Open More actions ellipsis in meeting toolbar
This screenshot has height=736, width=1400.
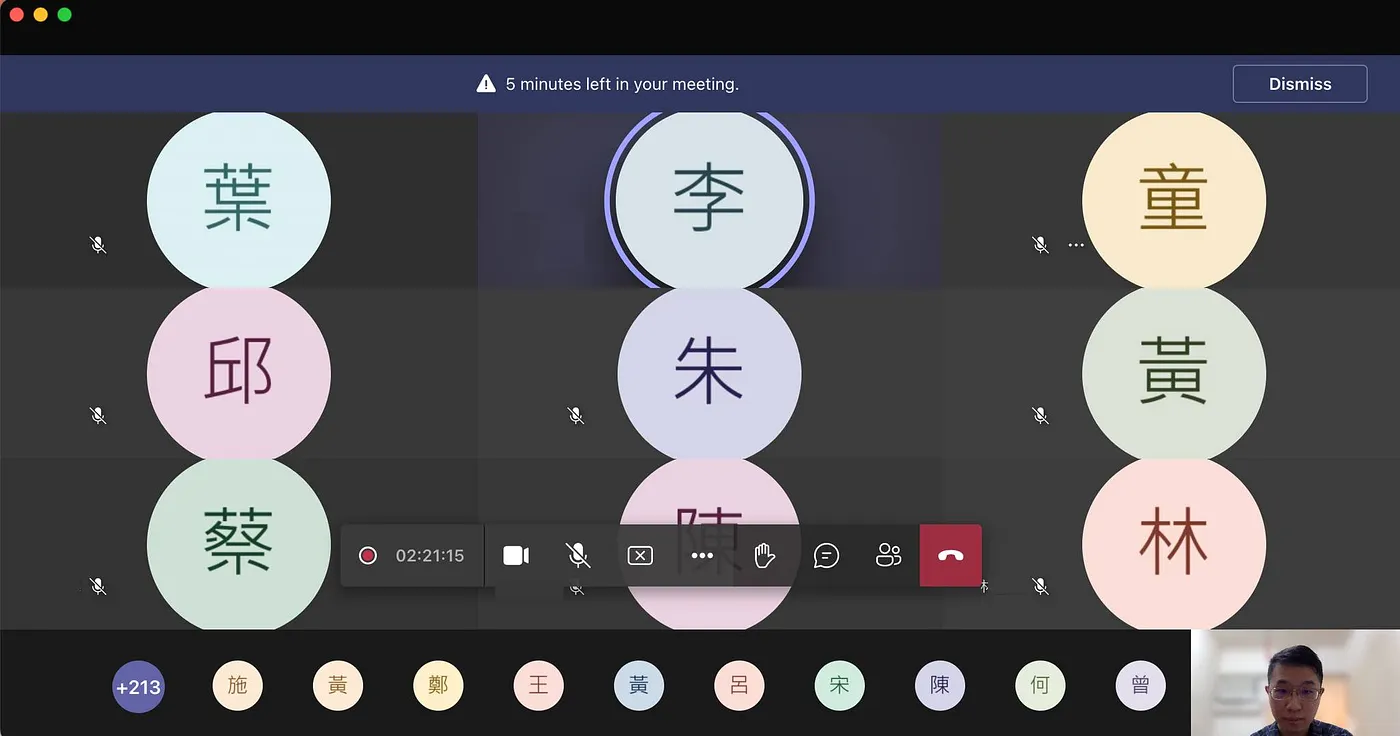pyautogui.click(x=702, y=556)
